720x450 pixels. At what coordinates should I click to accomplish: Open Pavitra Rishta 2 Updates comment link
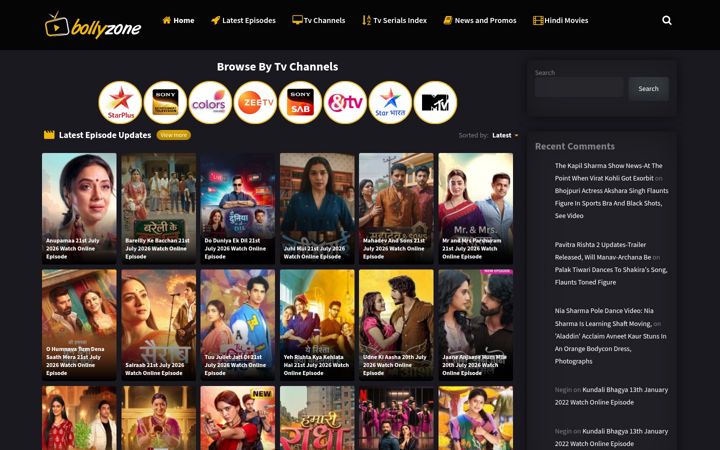(x=602, y=251)
